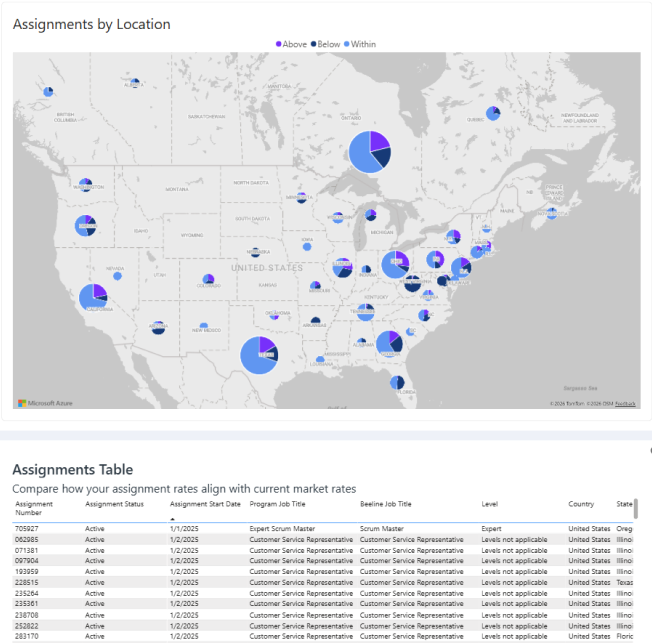Viewport: 652px width, 643px height.
Task: Sort by Assignment Status column header
Action: 114,504
